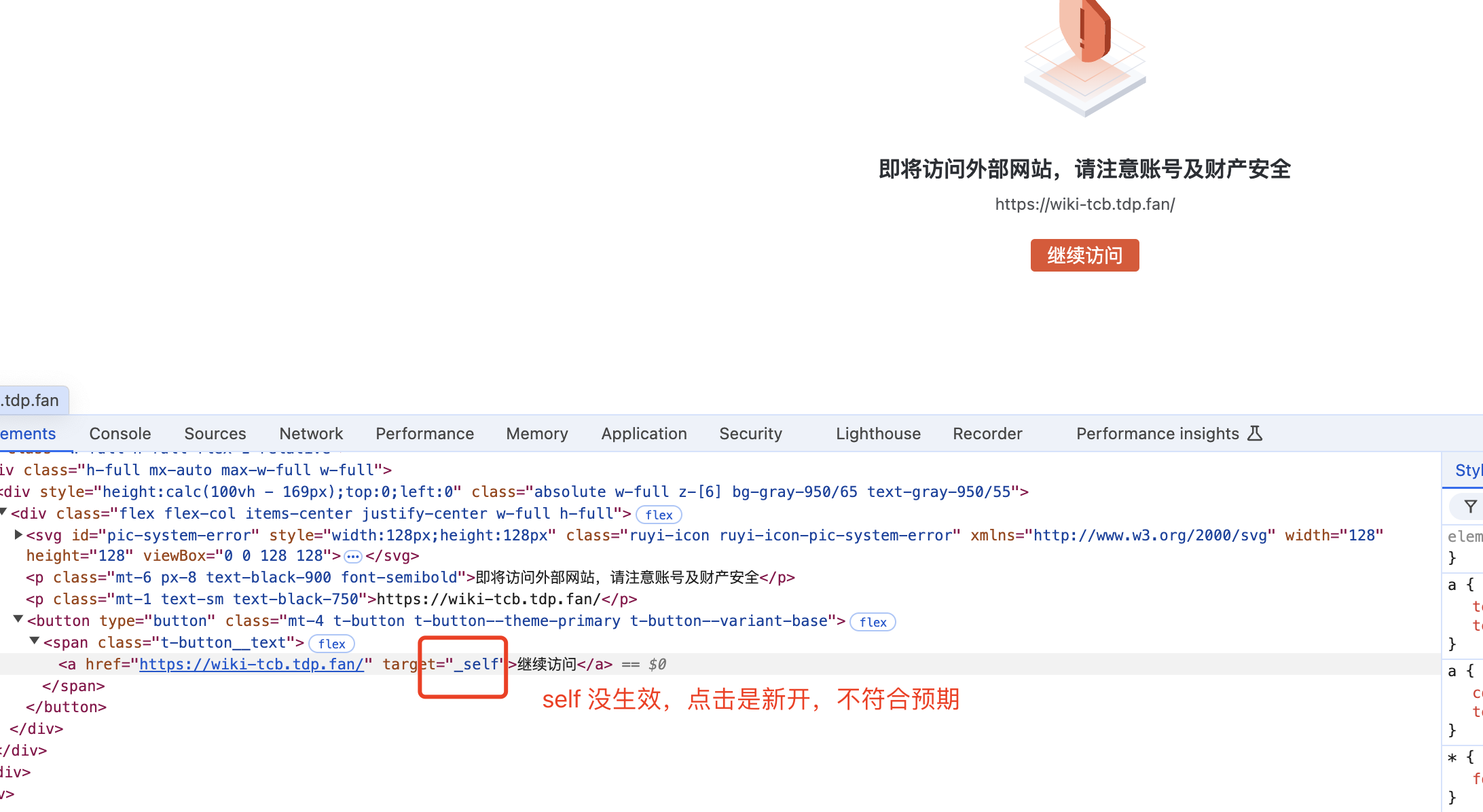Click the styles filter funnel icon
Screen dimensions: 1483x812
1470,506
